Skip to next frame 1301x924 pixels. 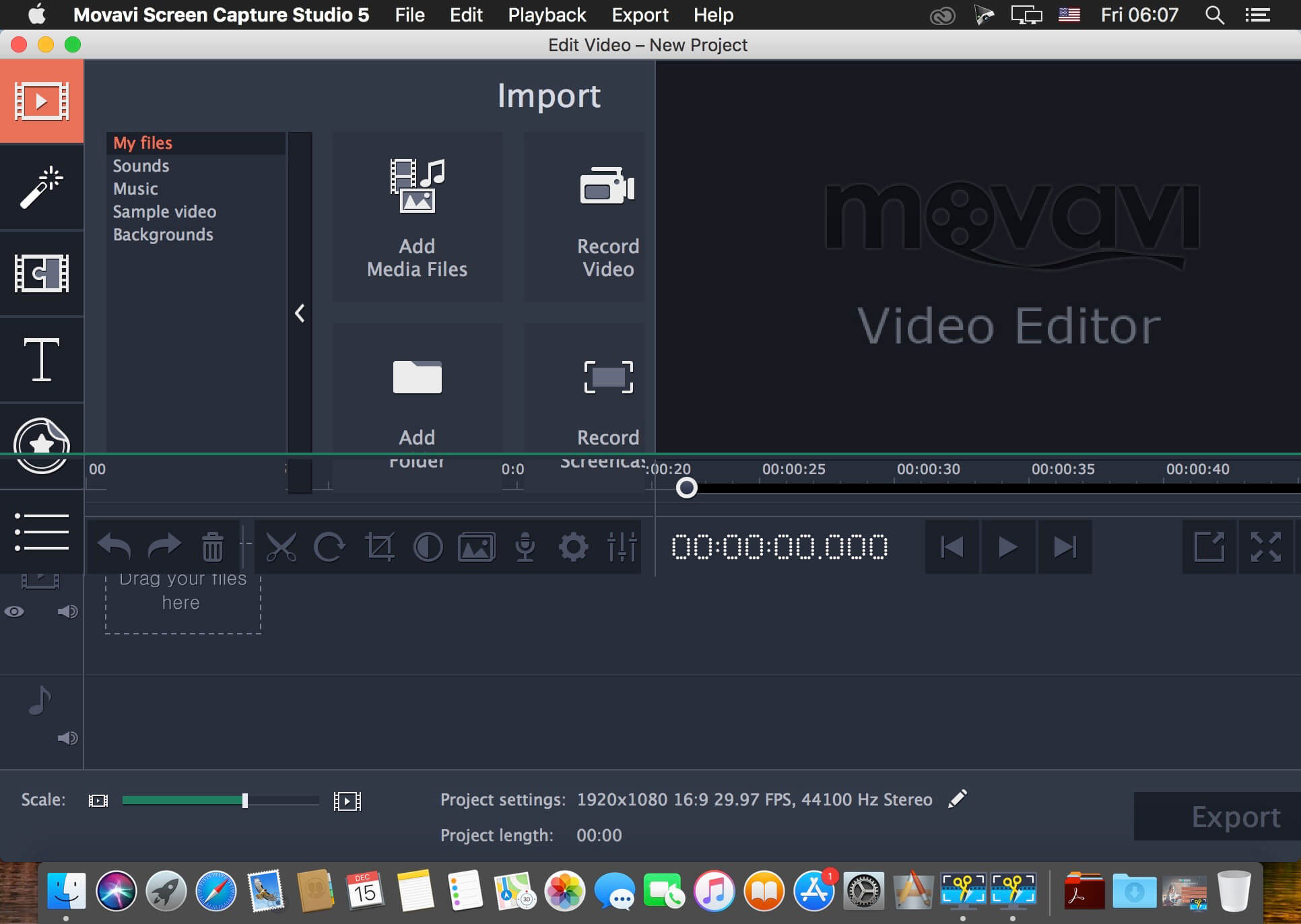(1065, 547)
